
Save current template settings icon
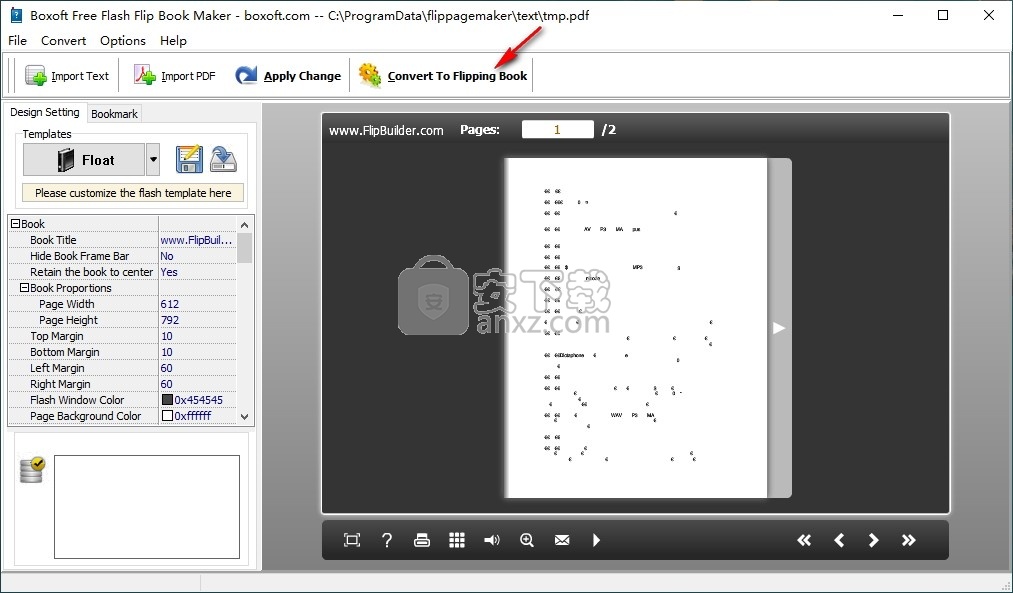(x=189, y=160)
